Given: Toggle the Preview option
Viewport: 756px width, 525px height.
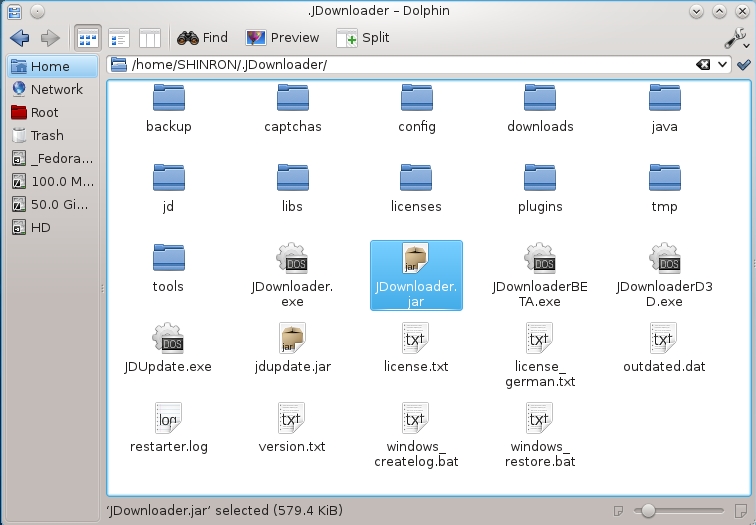Looking at the screenshot, I should 282,38.
